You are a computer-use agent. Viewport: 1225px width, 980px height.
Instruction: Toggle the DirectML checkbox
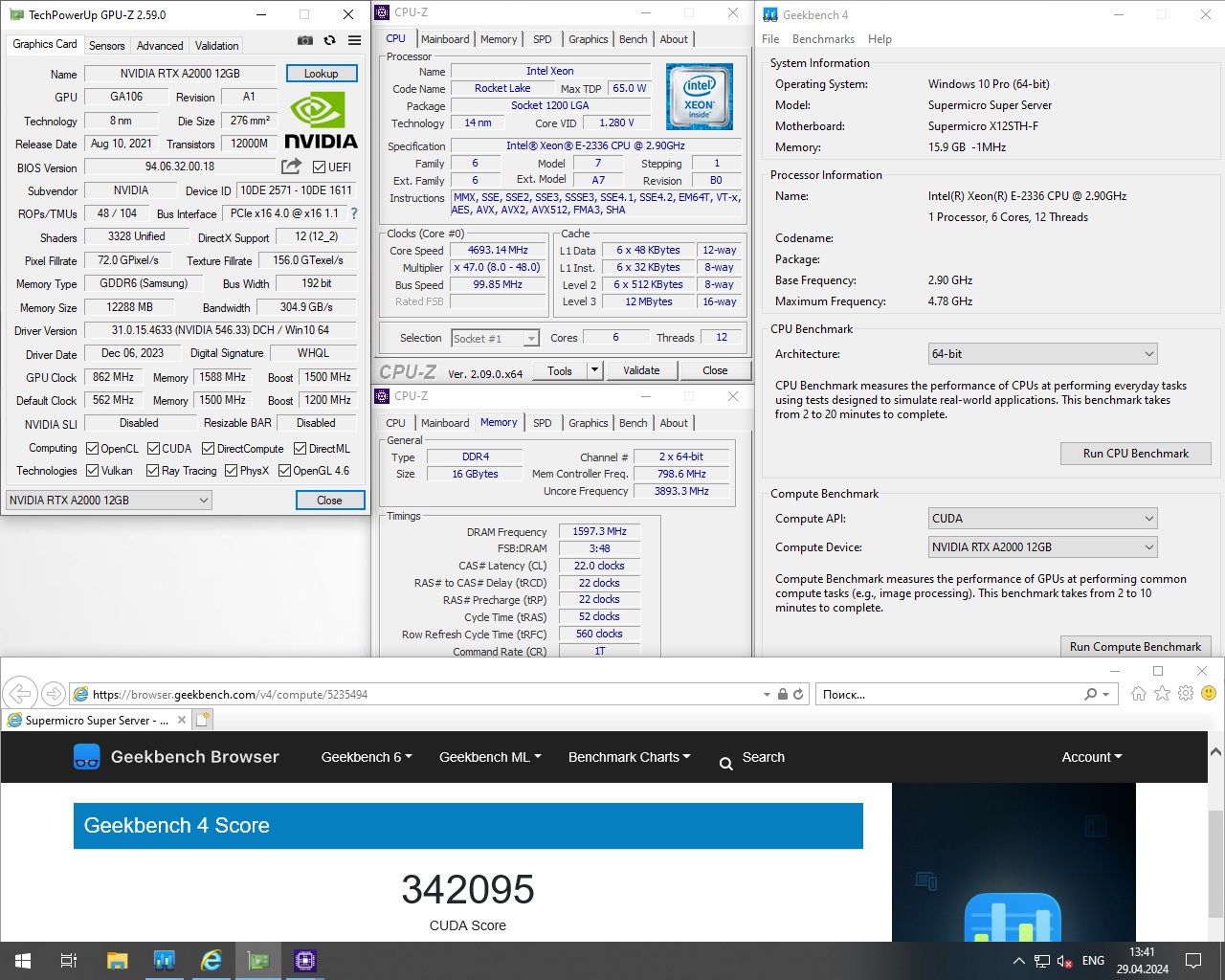[300, 448]
